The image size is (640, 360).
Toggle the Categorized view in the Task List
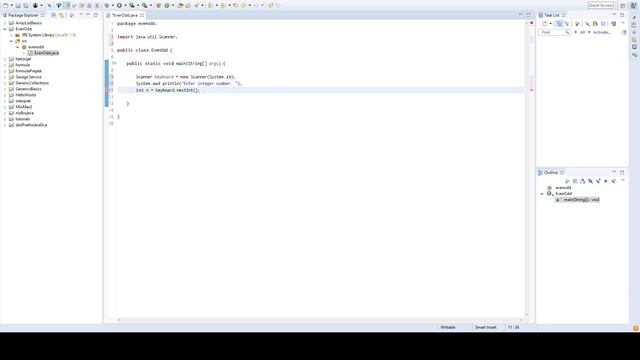559,24
